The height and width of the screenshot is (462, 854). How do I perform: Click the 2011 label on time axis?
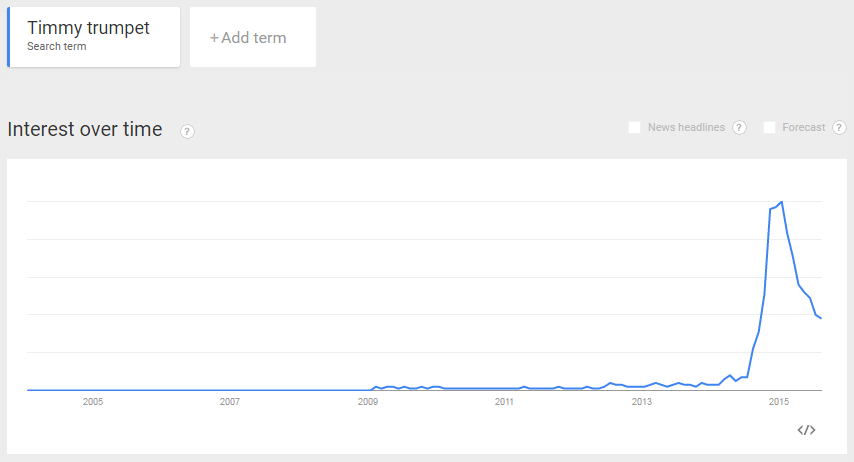tap(504, 402)
